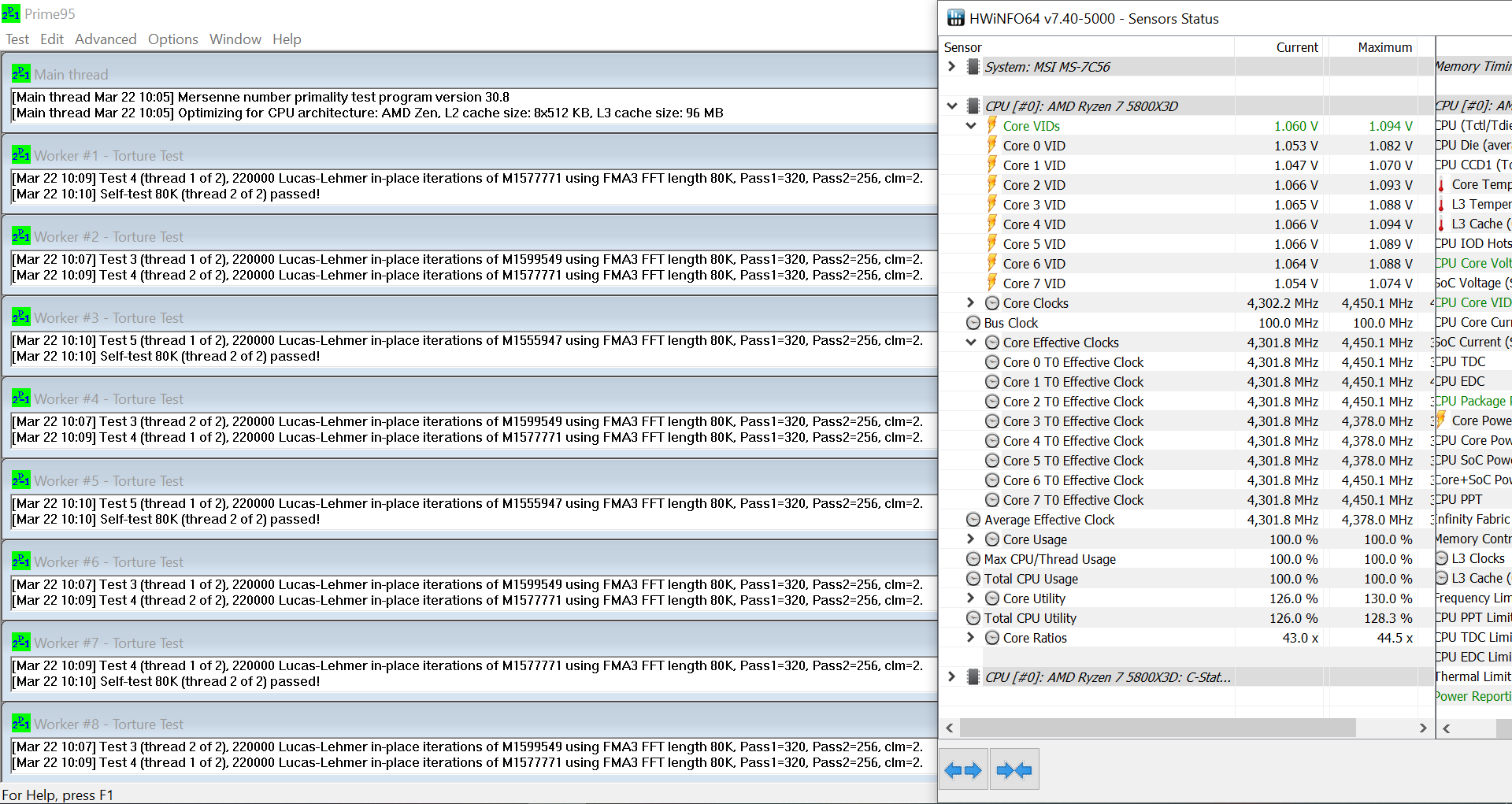Viewport: 1512px width, 804px height.
Task: Click the clock icon beside Average Effective Clock
Action: (973, 520)
